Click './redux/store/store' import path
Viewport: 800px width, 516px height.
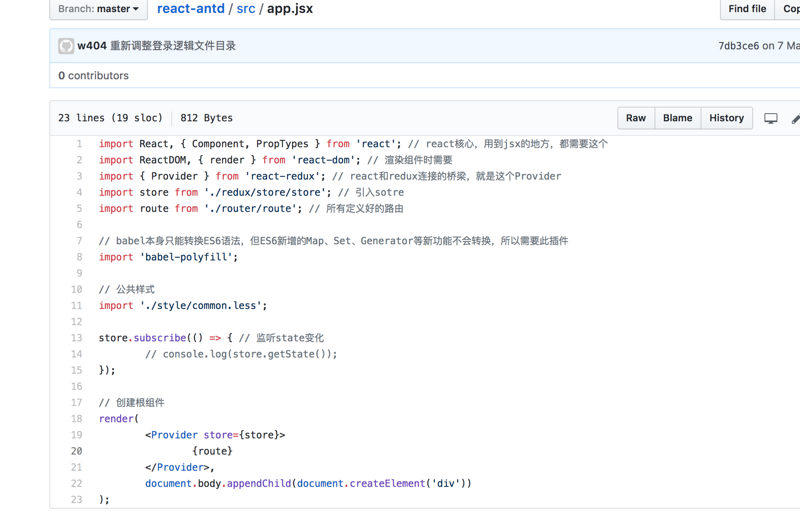pyautogui.click(x=265, y=192)
